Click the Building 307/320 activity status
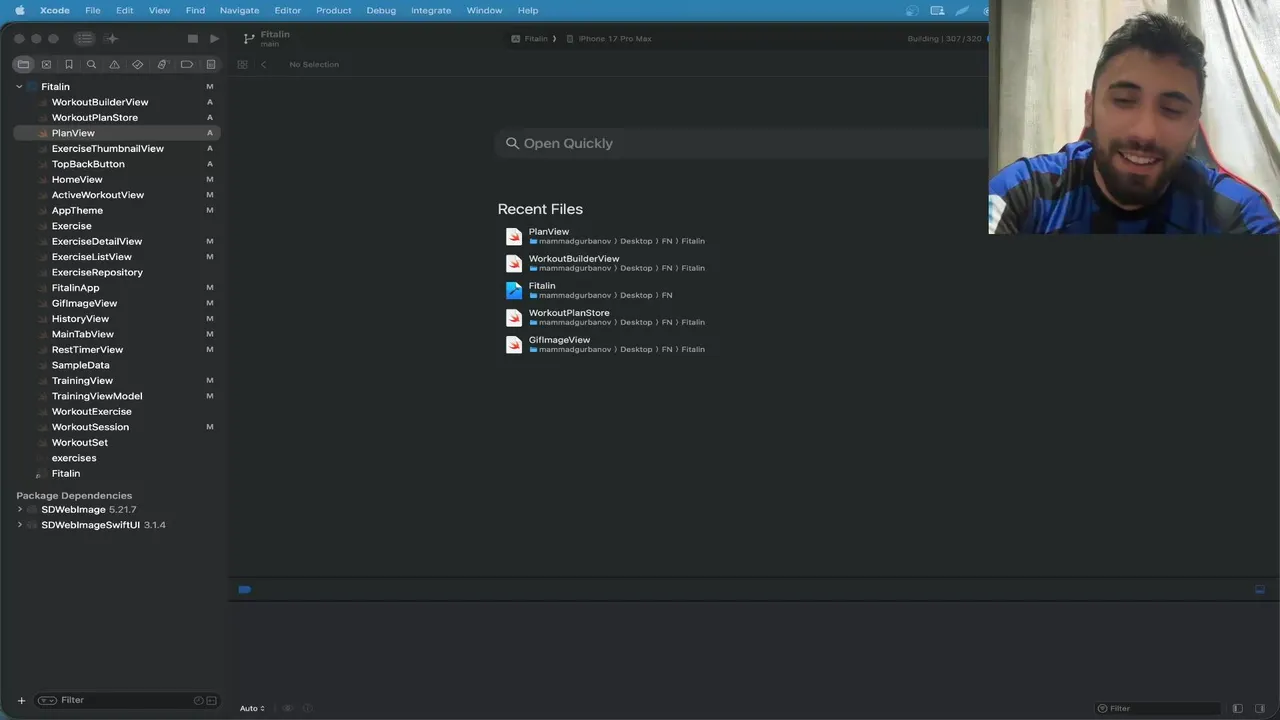The height and width of the screenshot is (720, 1280). point(945,39)
